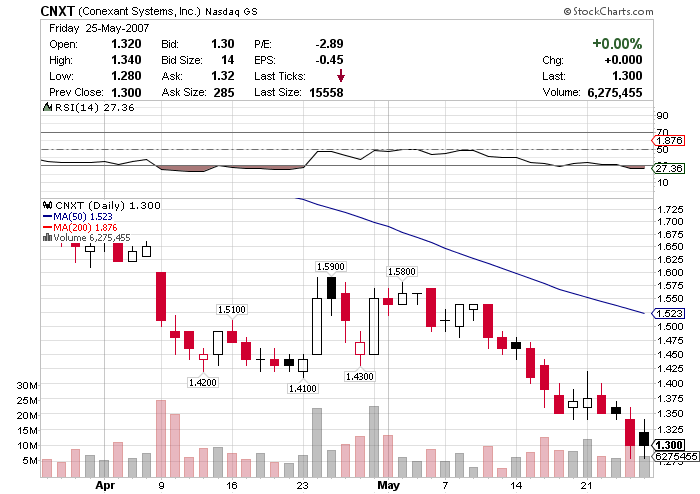Click the 1.4300 price low label
700x494 pixels.
point(360,376)
